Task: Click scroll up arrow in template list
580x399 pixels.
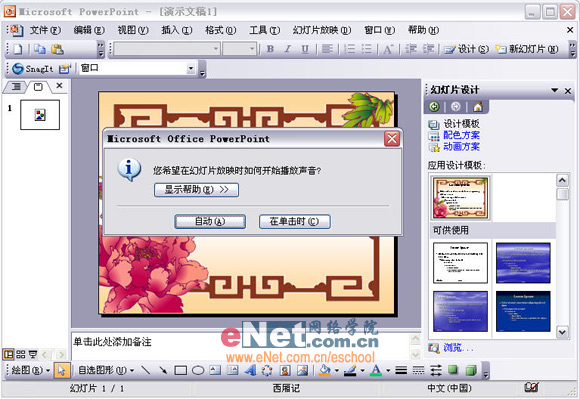Action: (x=562, y=180)
